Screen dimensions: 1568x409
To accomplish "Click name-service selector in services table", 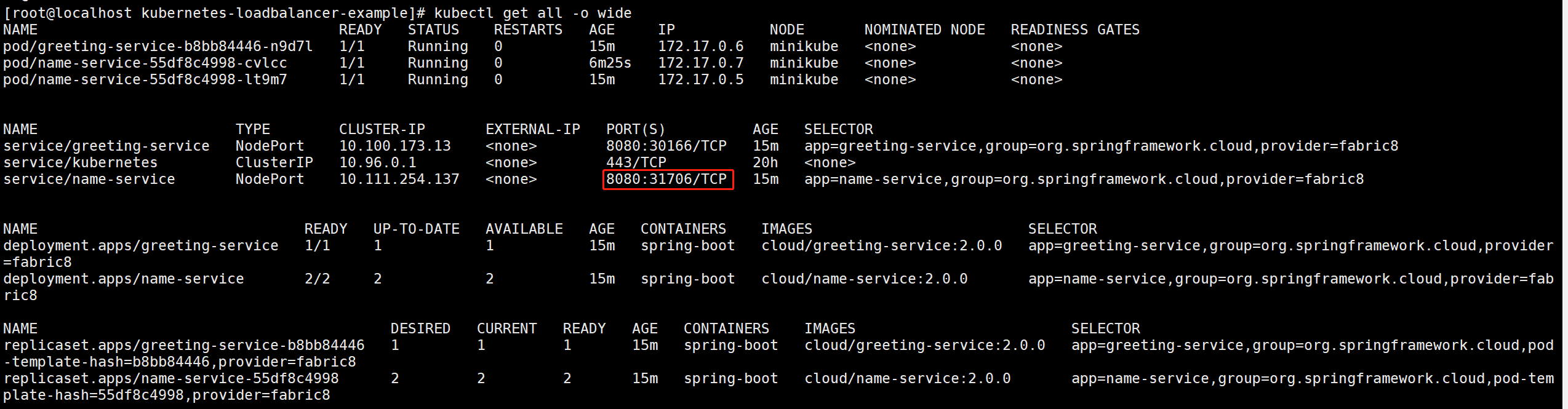I will pyautogui.click(x=1084, y=179).
